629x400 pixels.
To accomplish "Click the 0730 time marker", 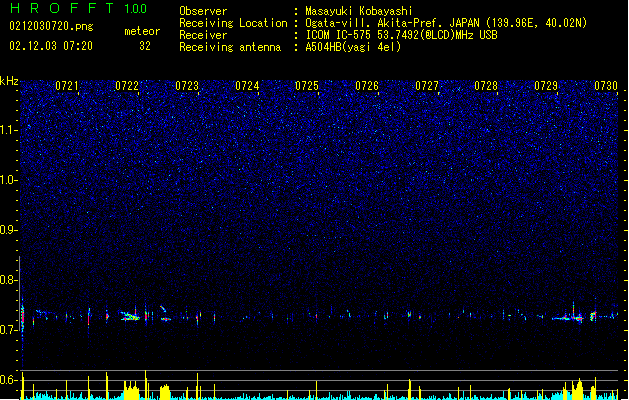I will coord(606,86).
